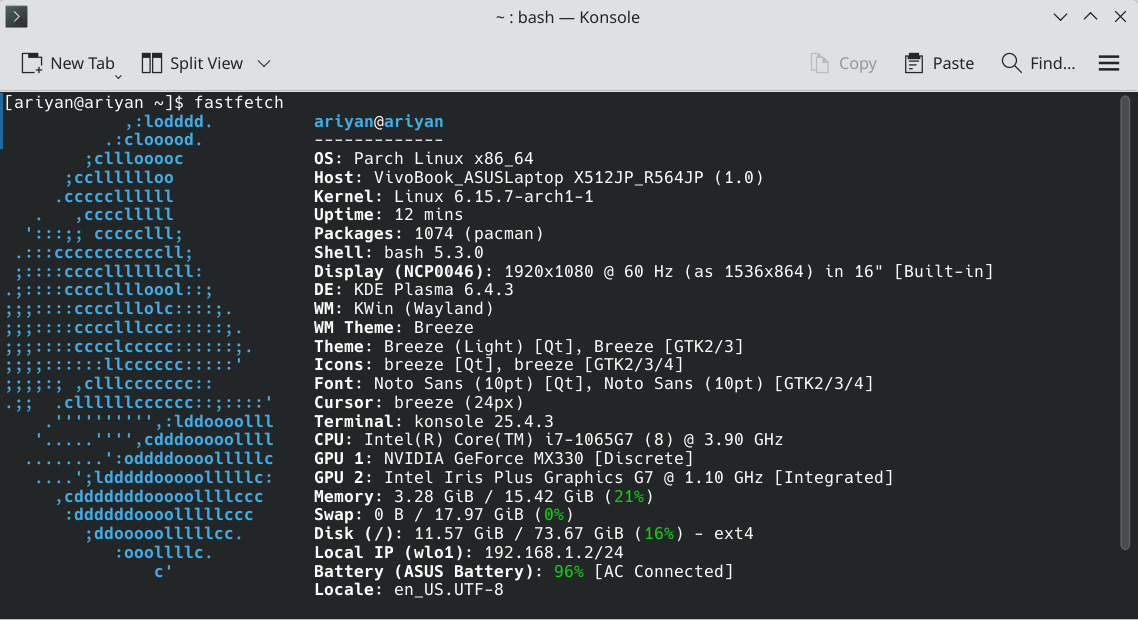Click the Split View button

[192, 63]
